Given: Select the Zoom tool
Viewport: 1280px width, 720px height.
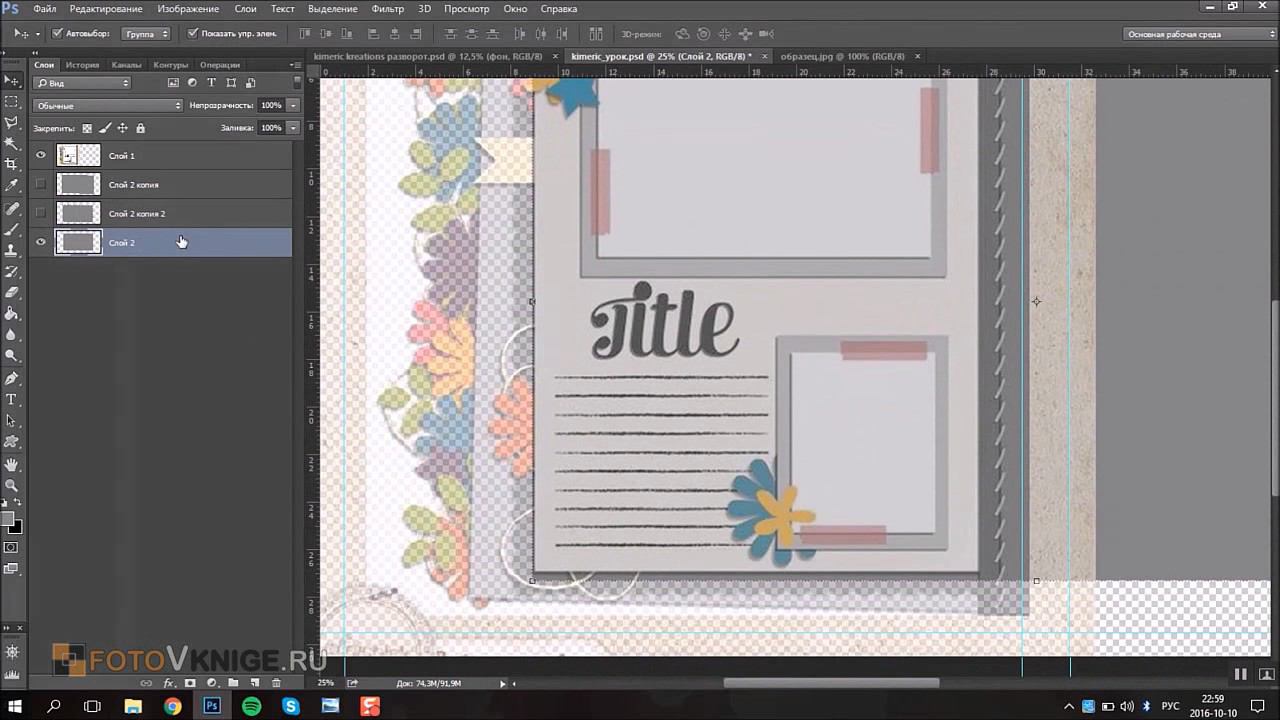Looking at the screenshot, I should click(12, 486).
